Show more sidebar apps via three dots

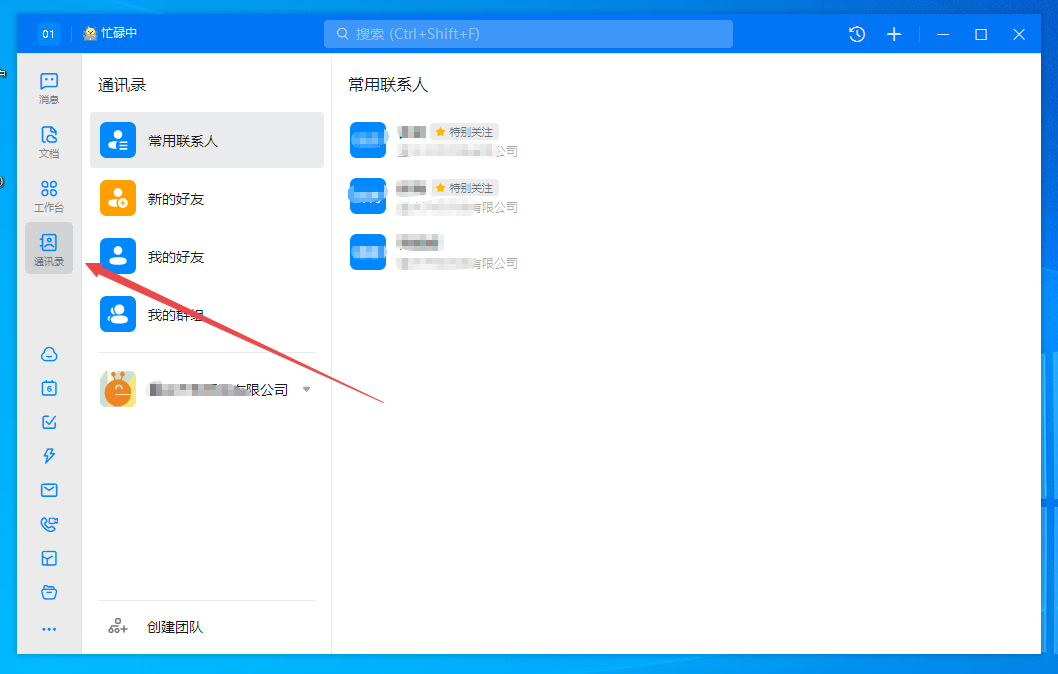pyautogui.click(x=49, y=629)
